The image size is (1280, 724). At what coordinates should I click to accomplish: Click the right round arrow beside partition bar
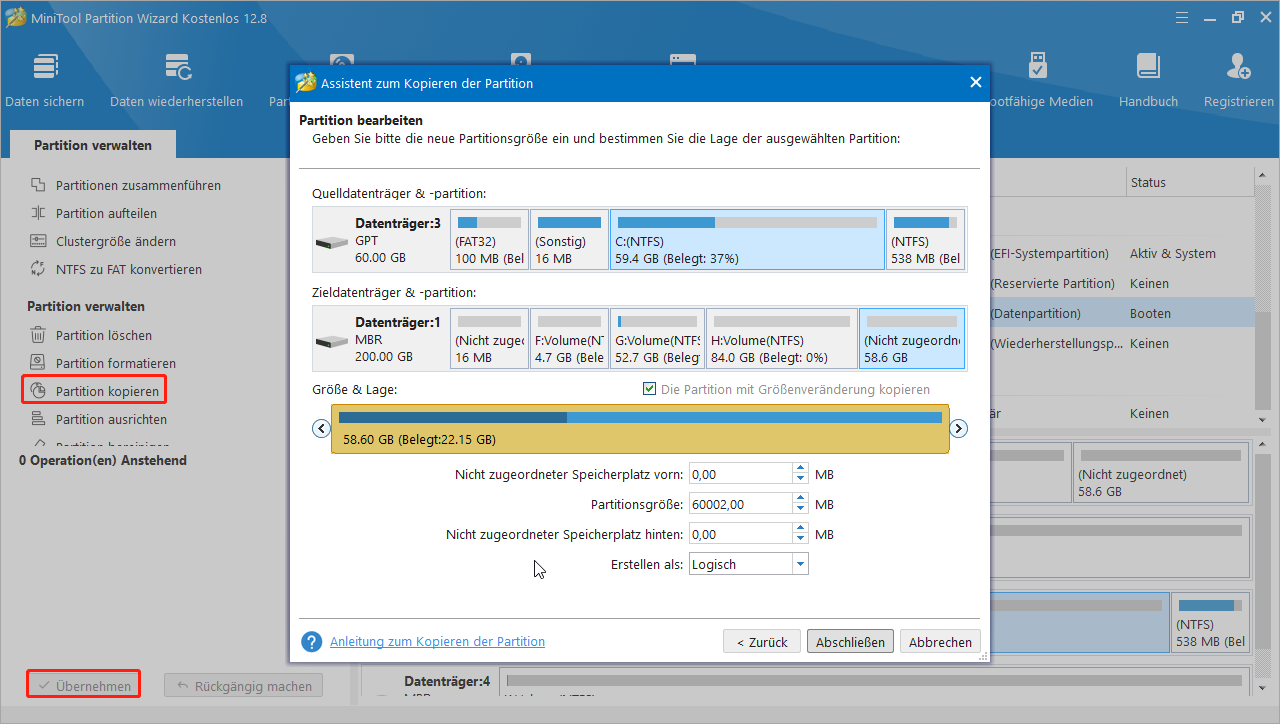[x=958, y=428]
